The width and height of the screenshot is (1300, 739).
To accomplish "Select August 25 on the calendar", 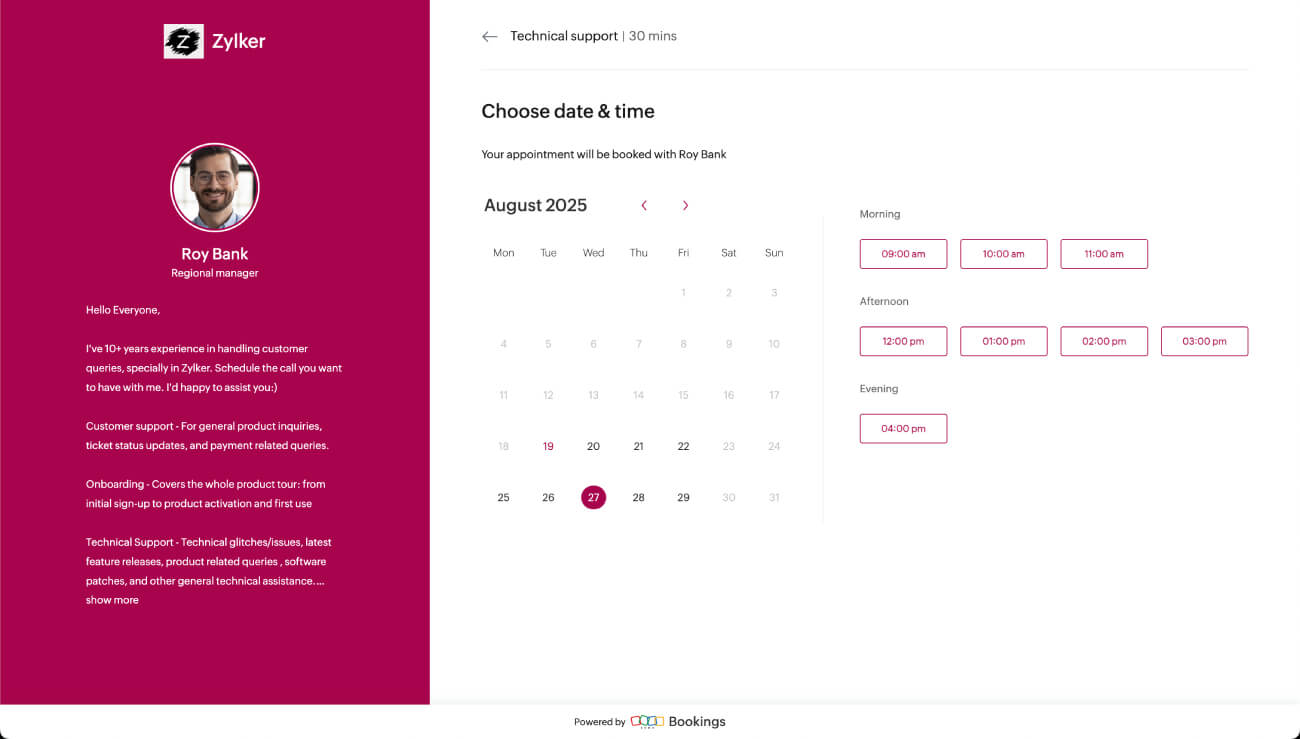I will click(503, 497).
